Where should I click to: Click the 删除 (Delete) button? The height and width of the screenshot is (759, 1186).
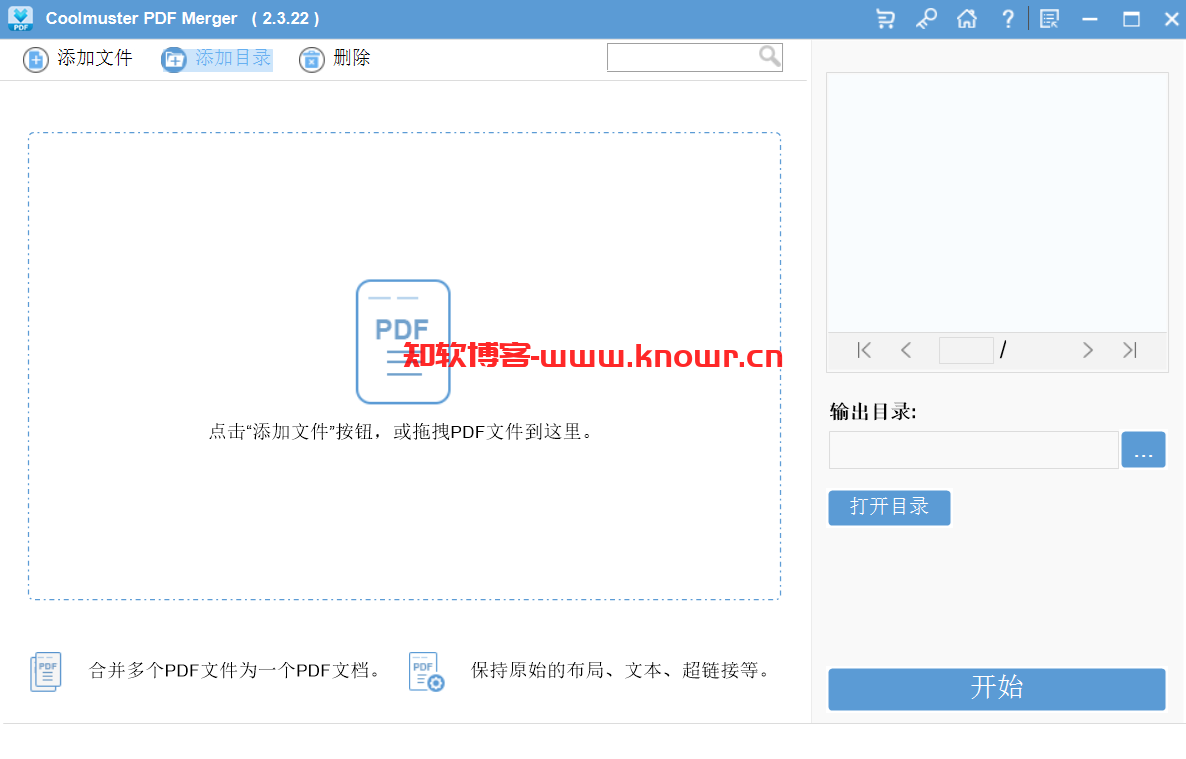click(334, 58)
